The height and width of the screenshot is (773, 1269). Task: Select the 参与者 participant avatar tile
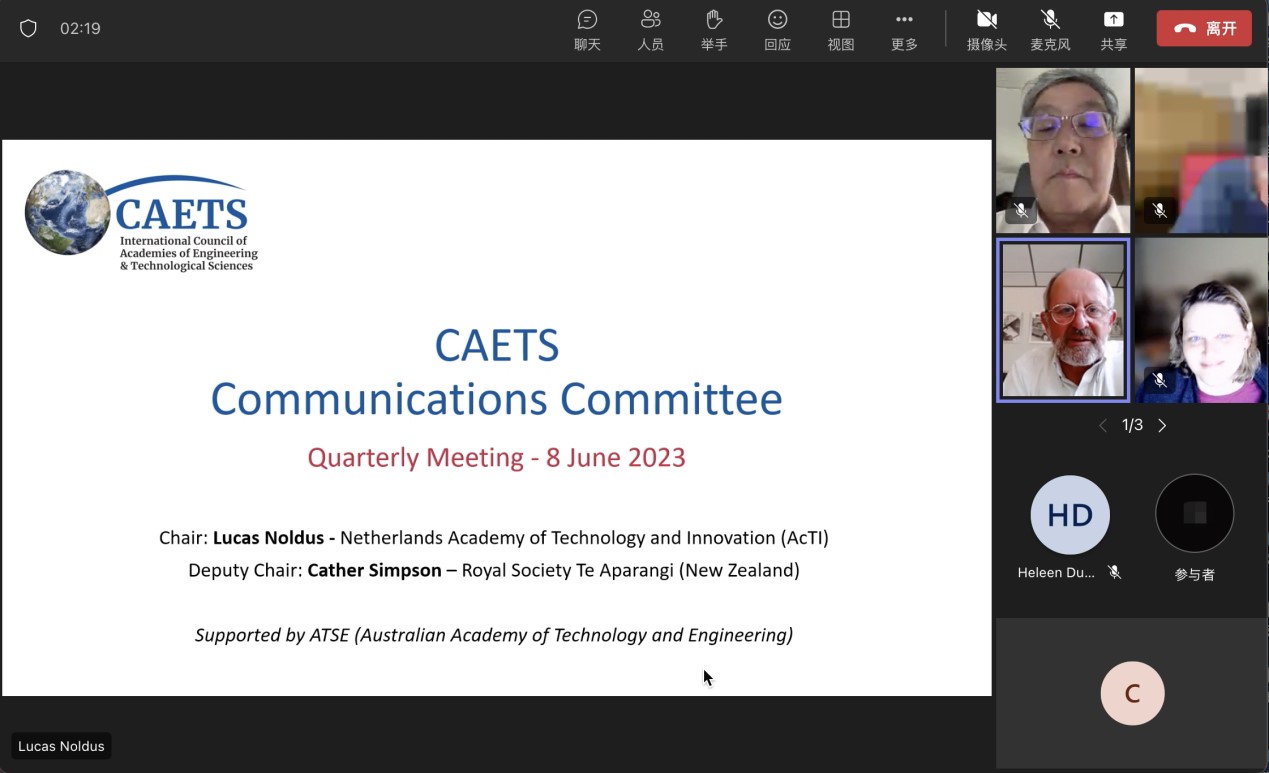coord(1194,513)
